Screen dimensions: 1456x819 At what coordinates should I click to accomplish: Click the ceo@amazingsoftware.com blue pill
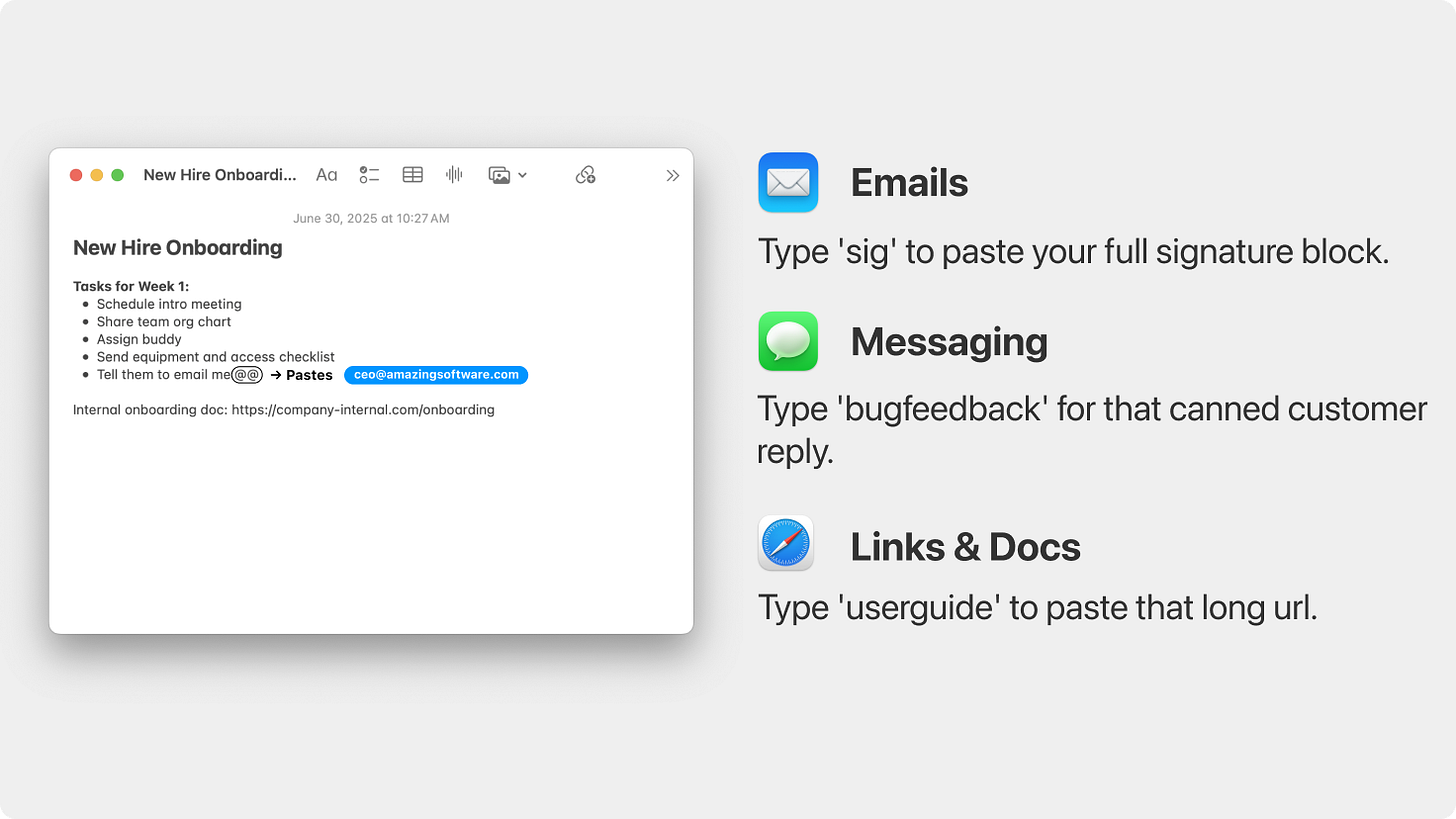tap(436, 375)
